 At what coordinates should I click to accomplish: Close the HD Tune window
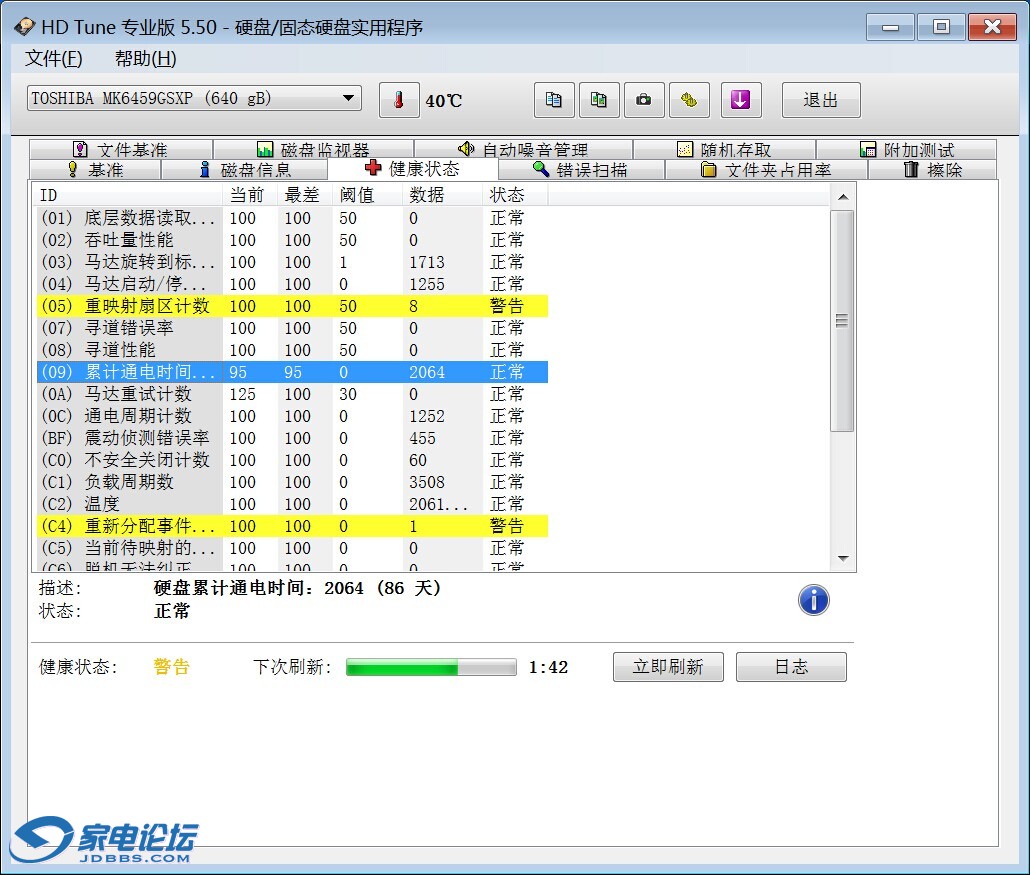993,27
